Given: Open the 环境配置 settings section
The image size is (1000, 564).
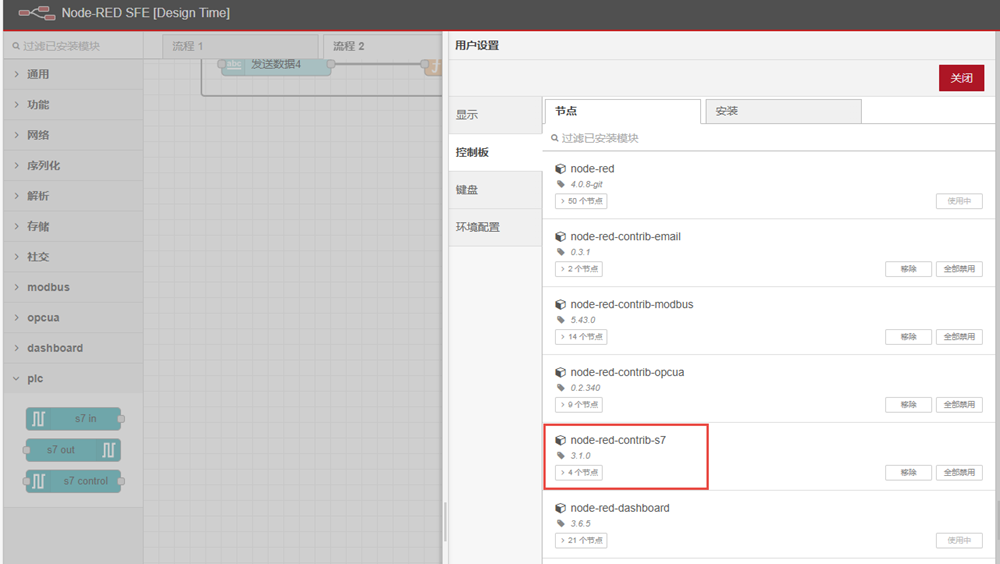Looking at the screenshot, I should pyautogui.click(x=496, y=227).
